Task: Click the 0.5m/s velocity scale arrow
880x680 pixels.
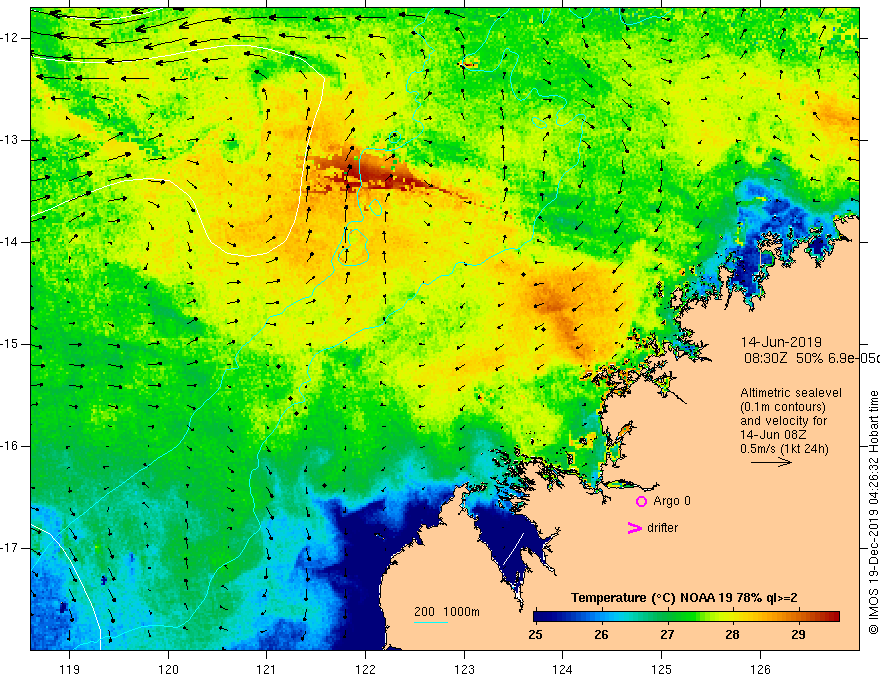Action: click(771, 462)
